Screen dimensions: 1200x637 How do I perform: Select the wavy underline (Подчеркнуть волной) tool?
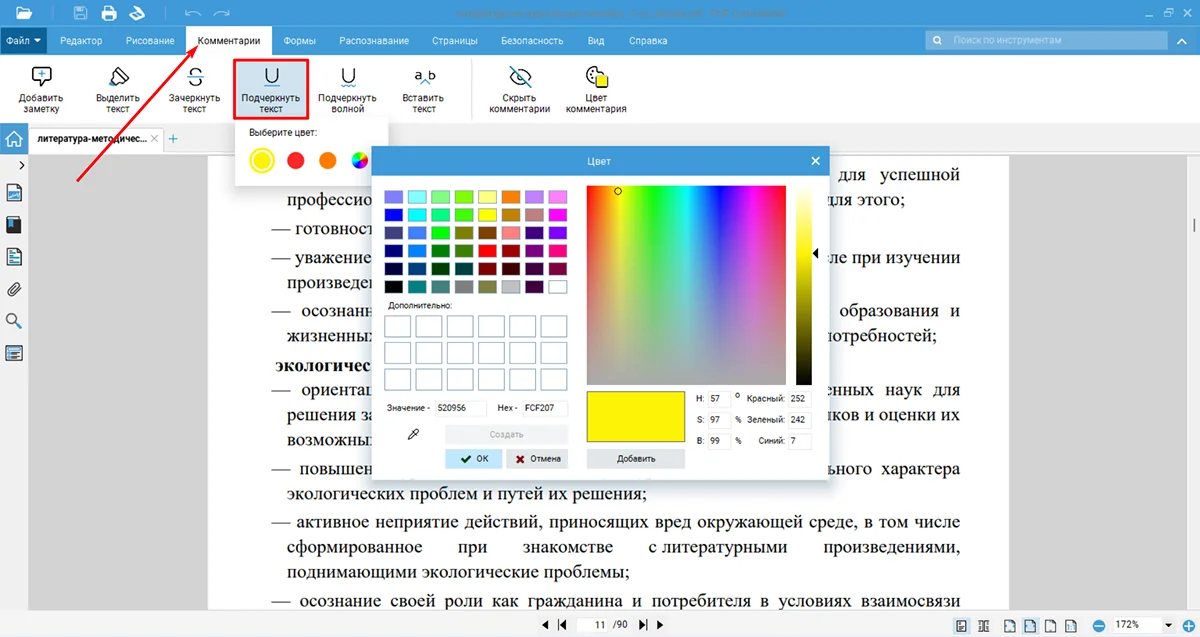(x=347, y=89)
